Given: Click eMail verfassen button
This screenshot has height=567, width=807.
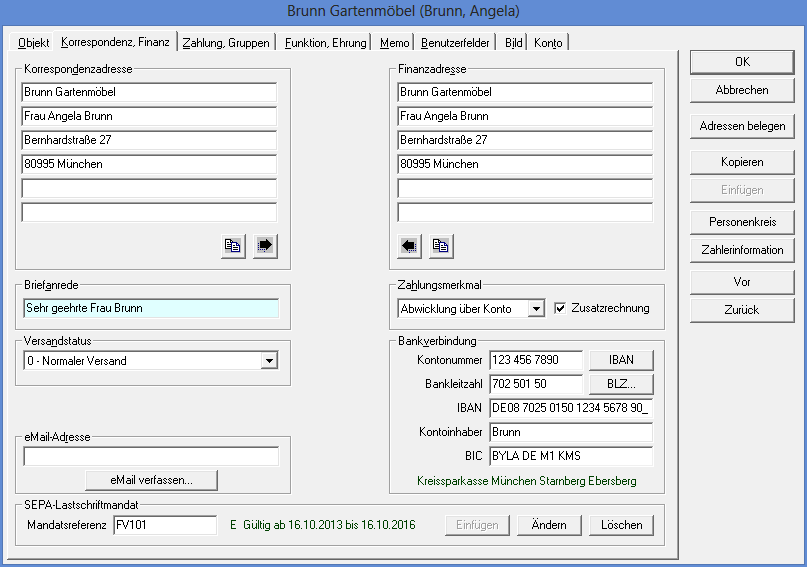Looking at the screenshot, I should click(x=151, y=480).
